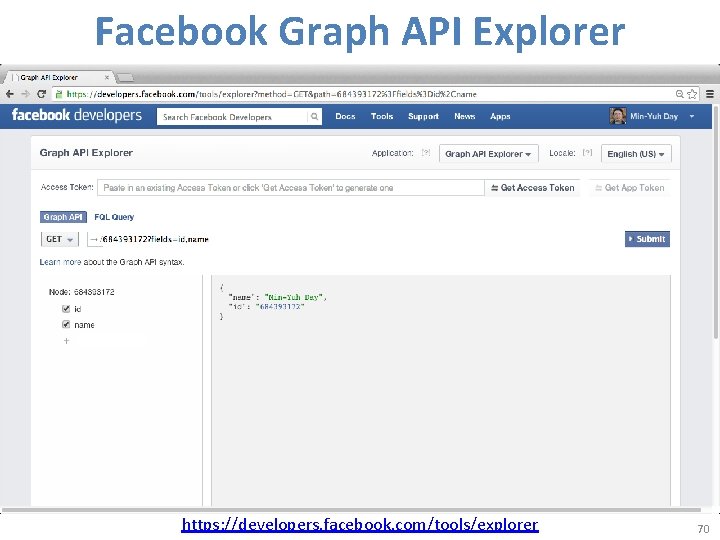Open a new browser tab

tap(125, 78)
